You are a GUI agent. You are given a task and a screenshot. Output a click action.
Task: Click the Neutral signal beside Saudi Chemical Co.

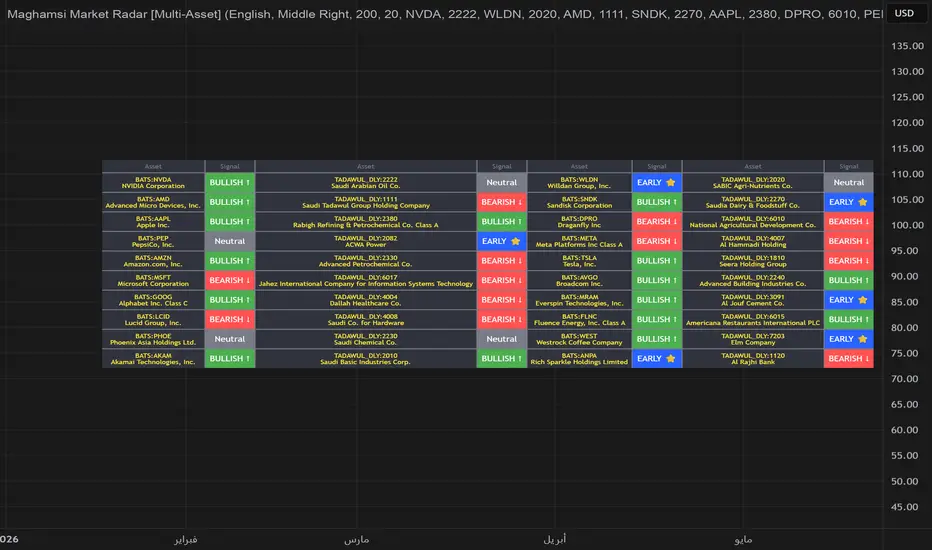tap(502, 340)
